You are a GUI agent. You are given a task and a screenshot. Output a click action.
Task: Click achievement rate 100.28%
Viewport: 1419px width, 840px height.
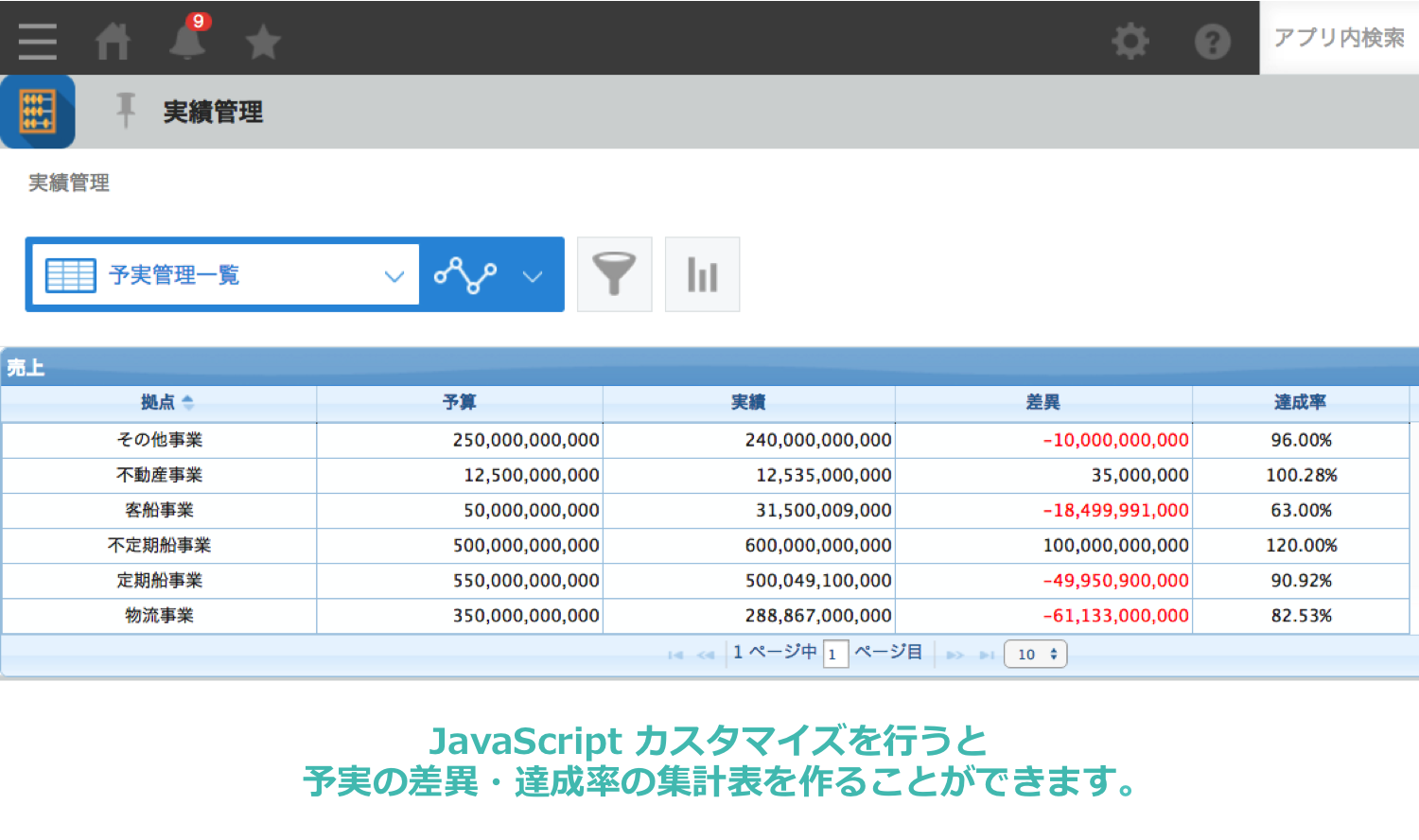tap(1302, 475)
